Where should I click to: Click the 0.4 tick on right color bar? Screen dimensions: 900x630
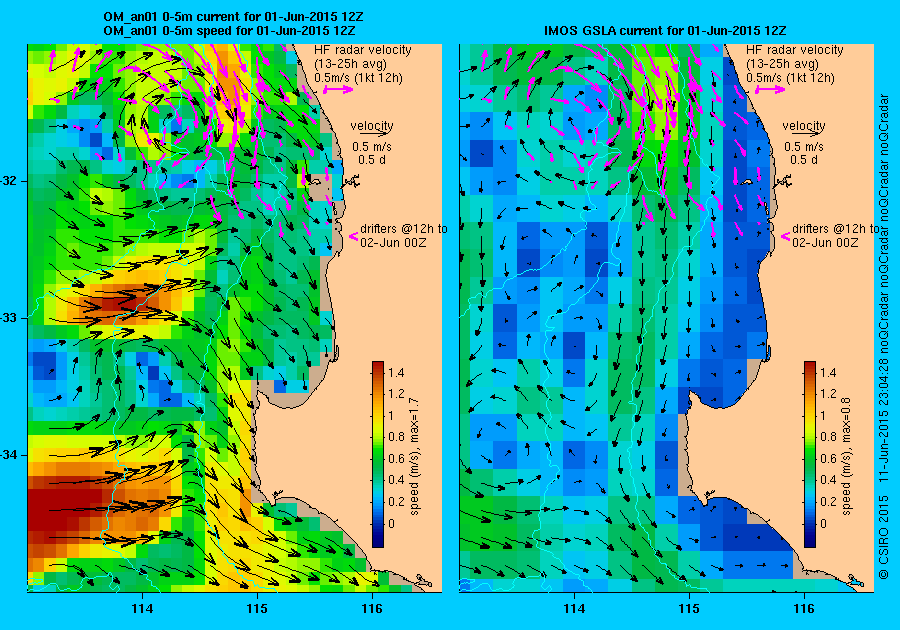point(828,480)
